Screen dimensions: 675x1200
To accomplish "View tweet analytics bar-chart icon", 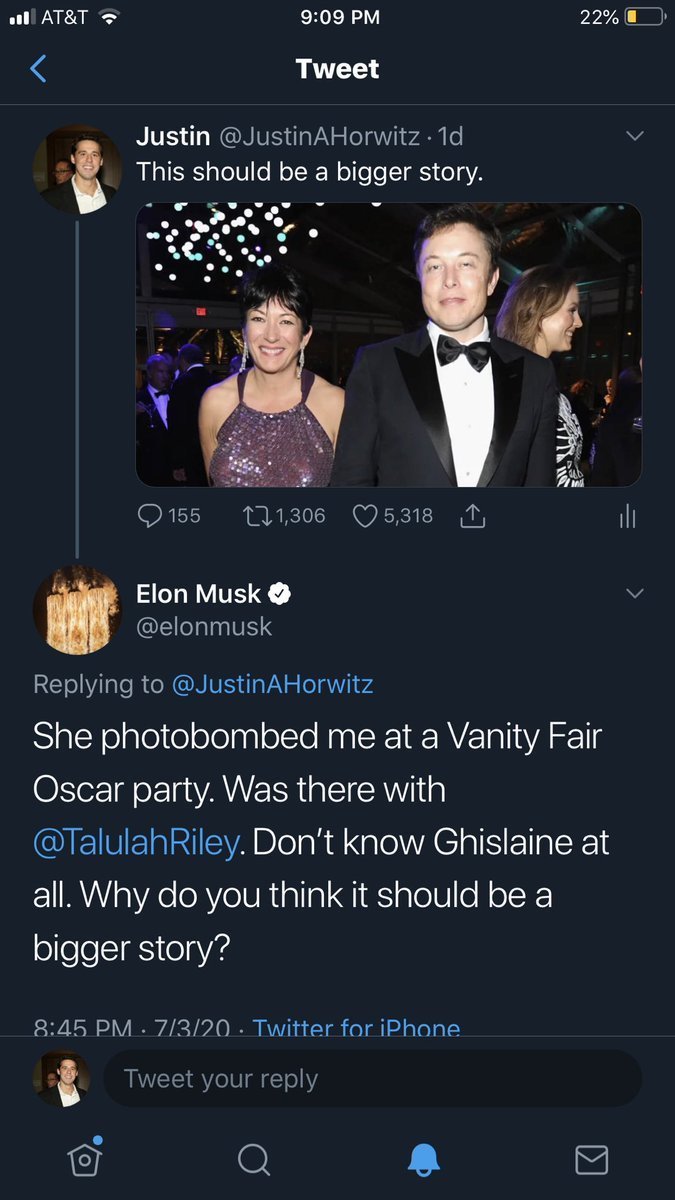I will (627, 516).
